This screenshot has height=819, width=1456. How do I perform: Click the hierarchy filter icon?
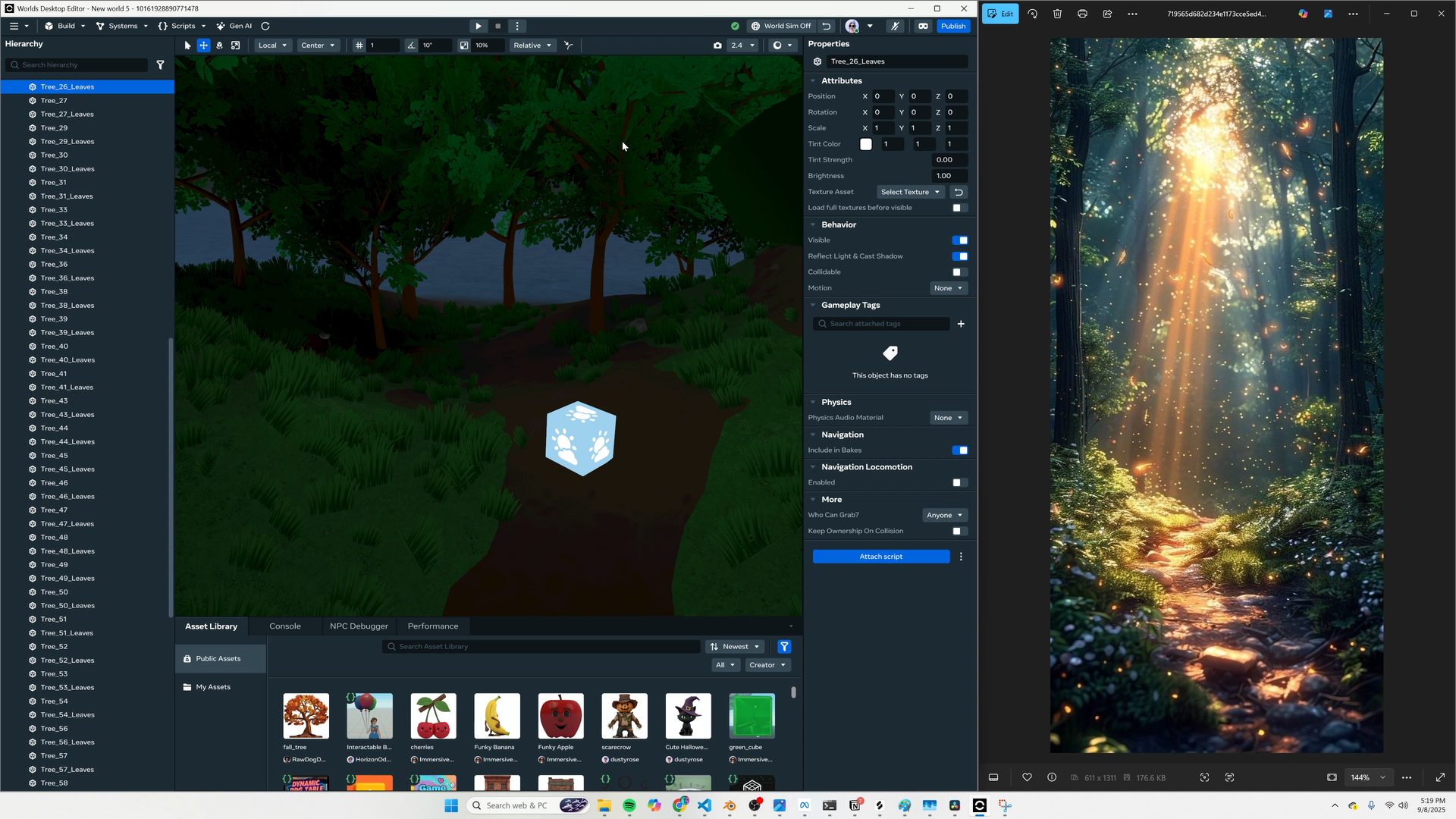(160, 65)
